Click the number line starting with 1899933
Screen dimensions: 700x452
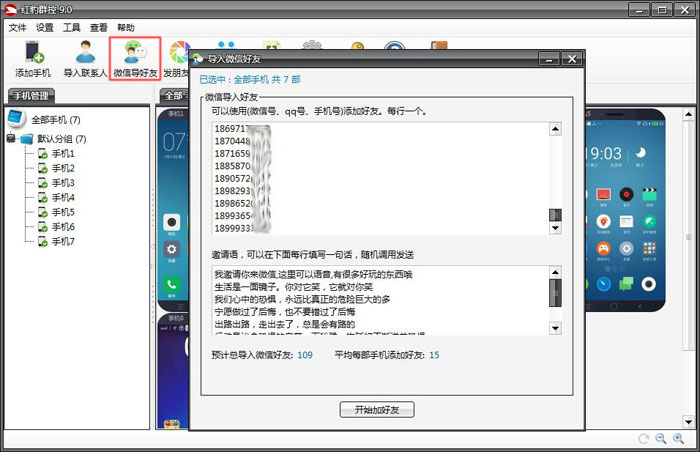[242, 228]
